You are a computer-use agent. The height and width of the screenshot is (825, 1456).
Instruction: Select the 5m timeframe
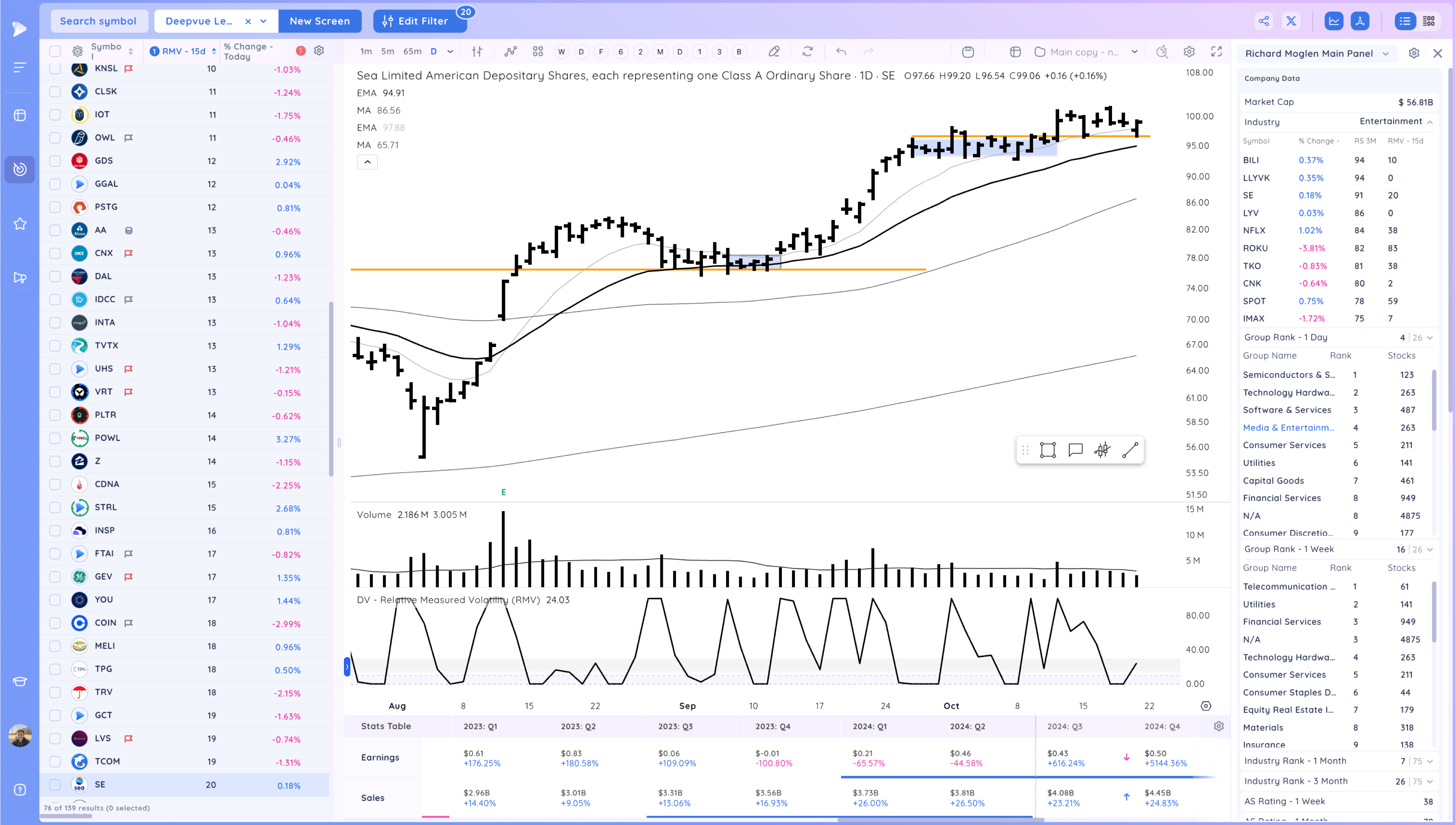pyautogui.click(x=387, y=52)
